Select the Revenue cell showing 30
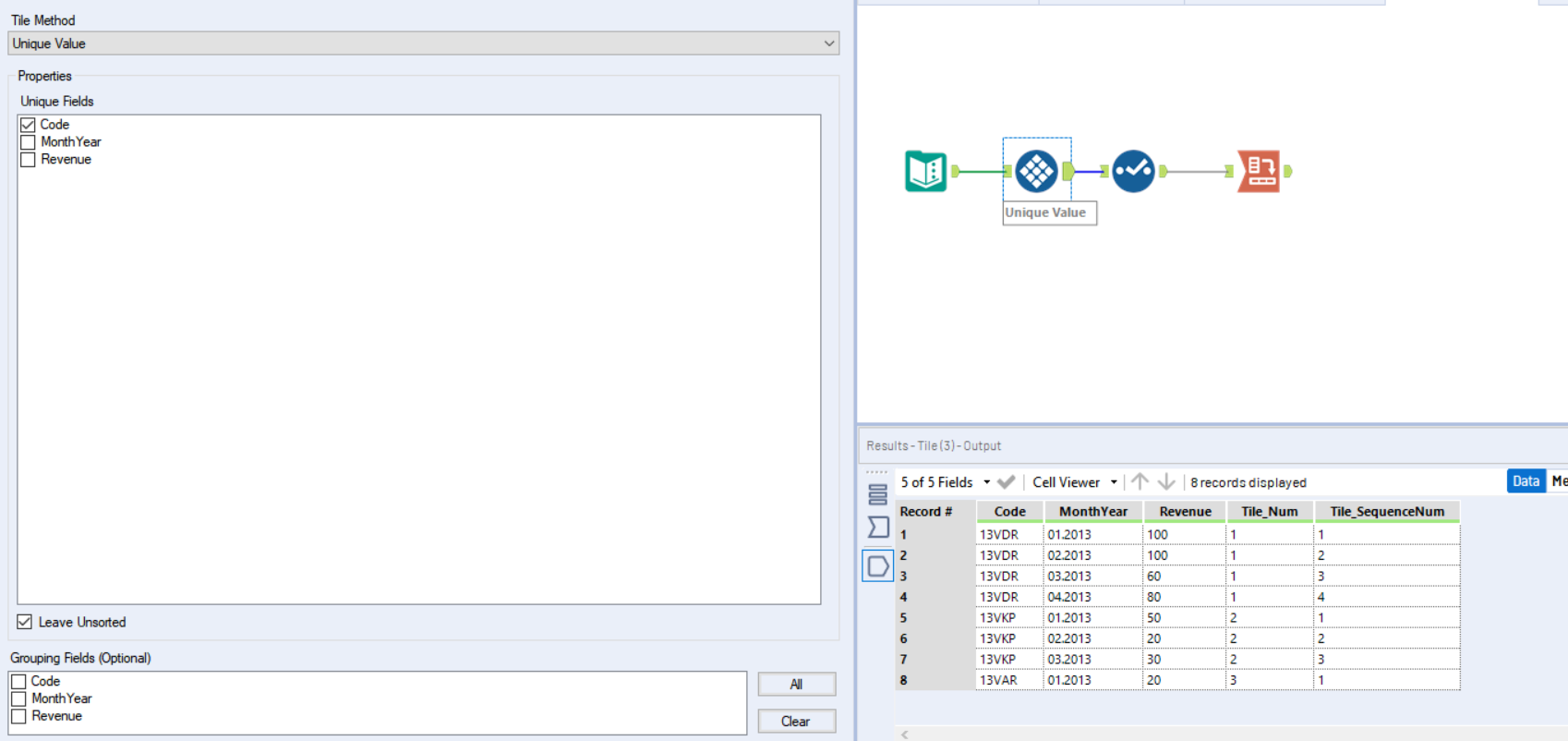The width and height of the screenshot is (1568, 741). click(x=1185, y=660)
